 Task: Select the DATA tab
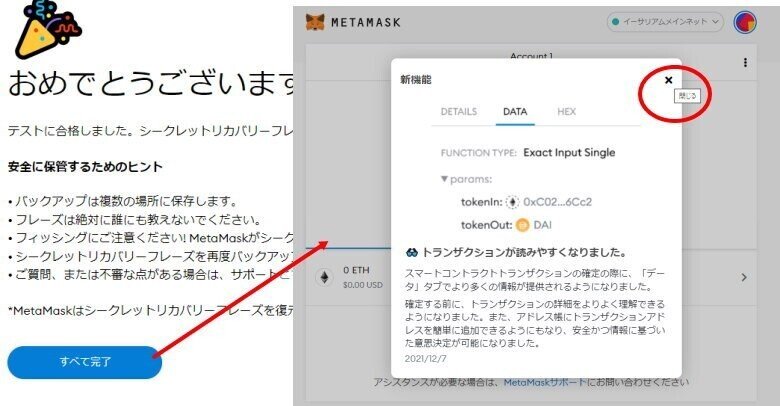pyautogui.click(x=515, y=111)
